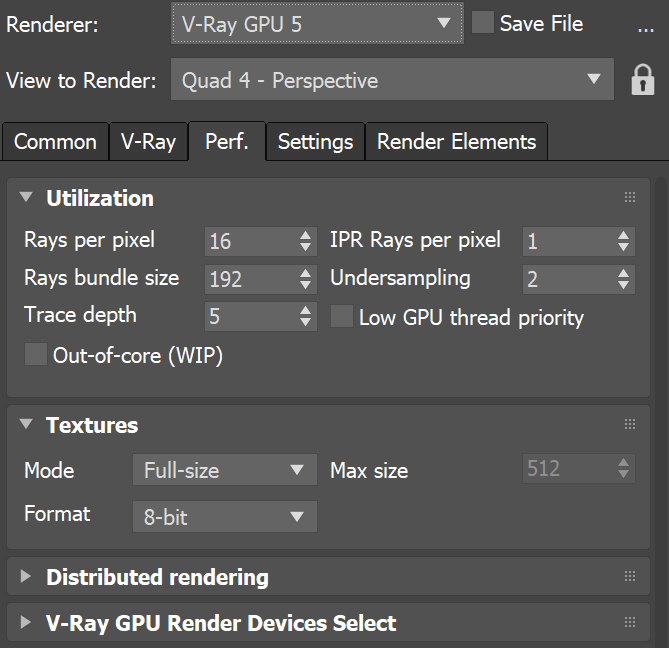Click the Utilization rollout drag grip icon
This screenshot has width=669, height=648.
[630, 198]
